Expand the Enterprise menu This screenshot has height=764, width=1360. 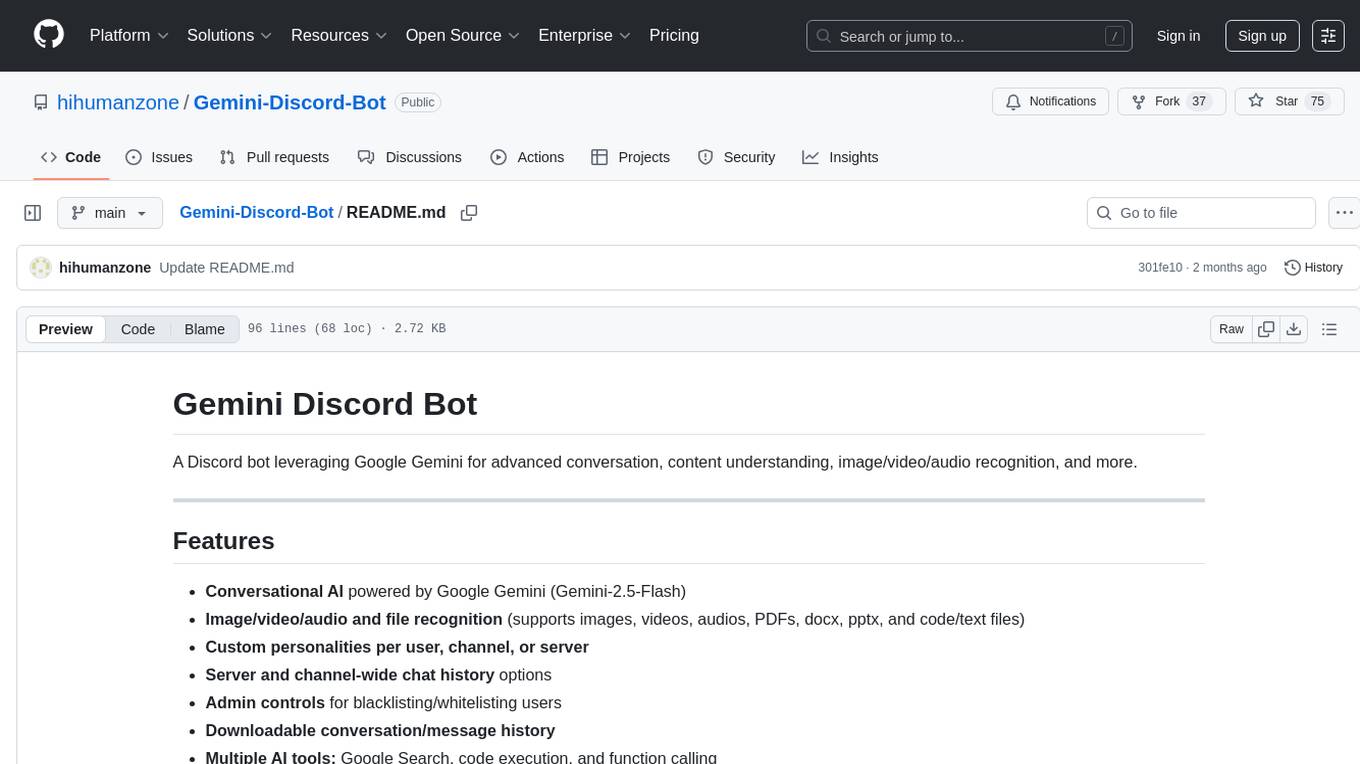coord(584,35)
